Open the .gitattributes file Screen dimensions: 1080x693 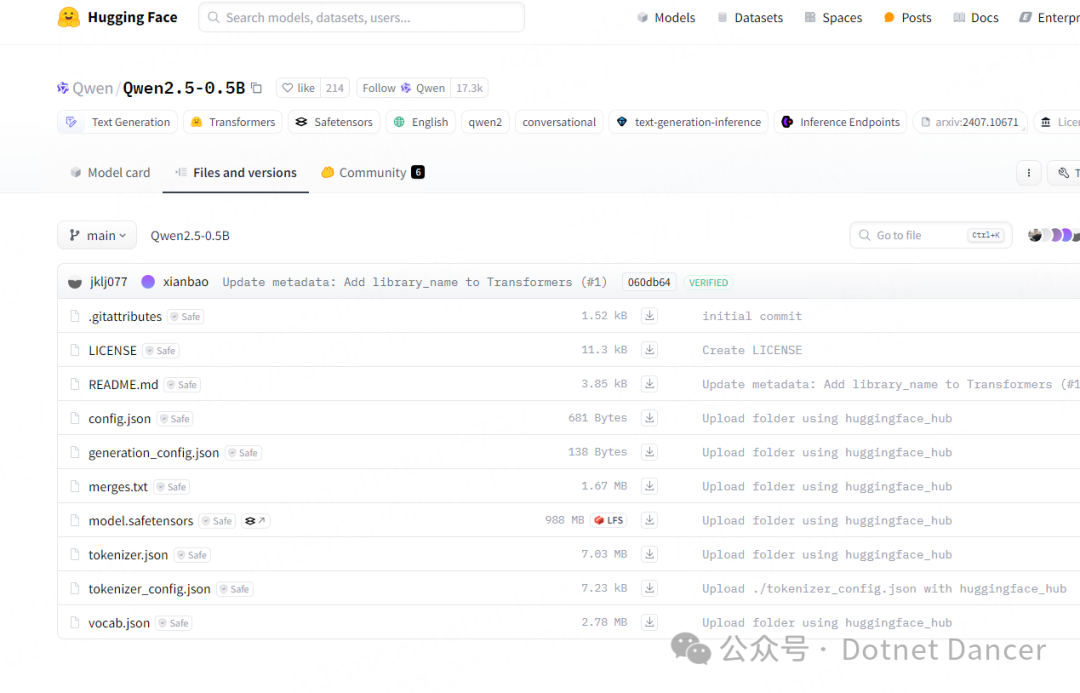125,316
